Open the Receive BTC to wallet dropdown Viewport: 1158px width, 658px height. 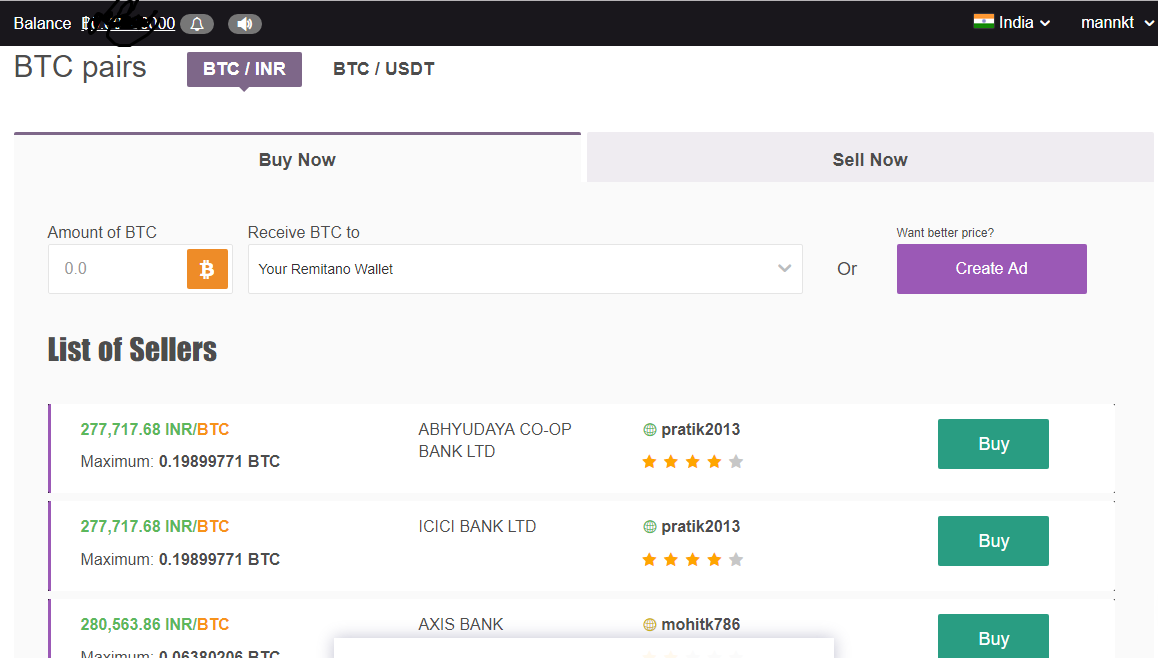[525, 269]
